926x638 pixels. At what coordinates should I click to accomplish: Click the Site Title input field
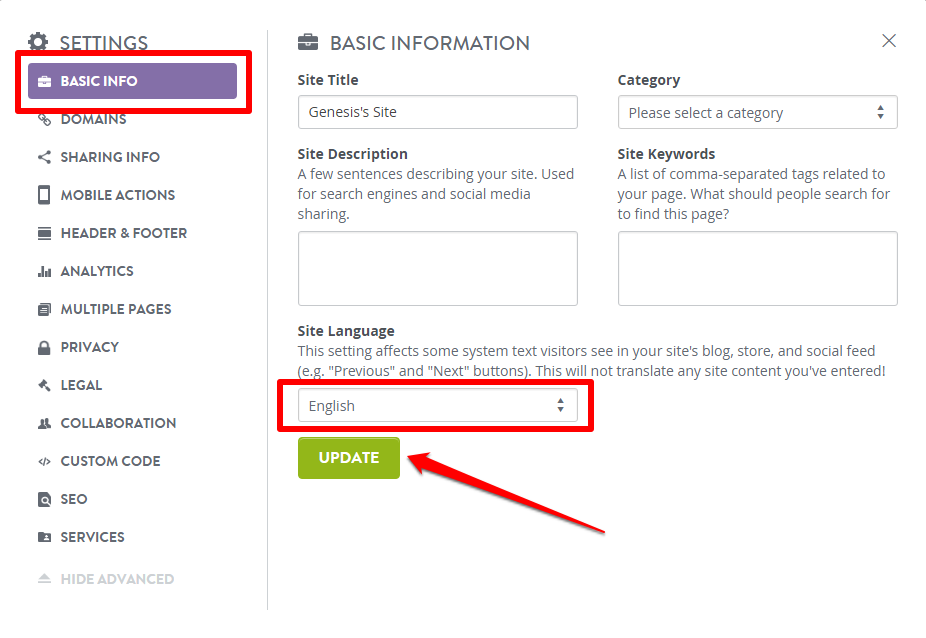(x=438, y=112)
